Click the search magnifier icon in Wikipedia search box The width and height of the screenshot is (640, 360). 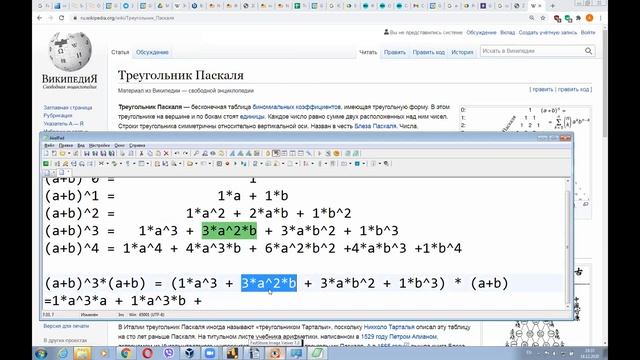pyautogui.click(x=588, y=51)
